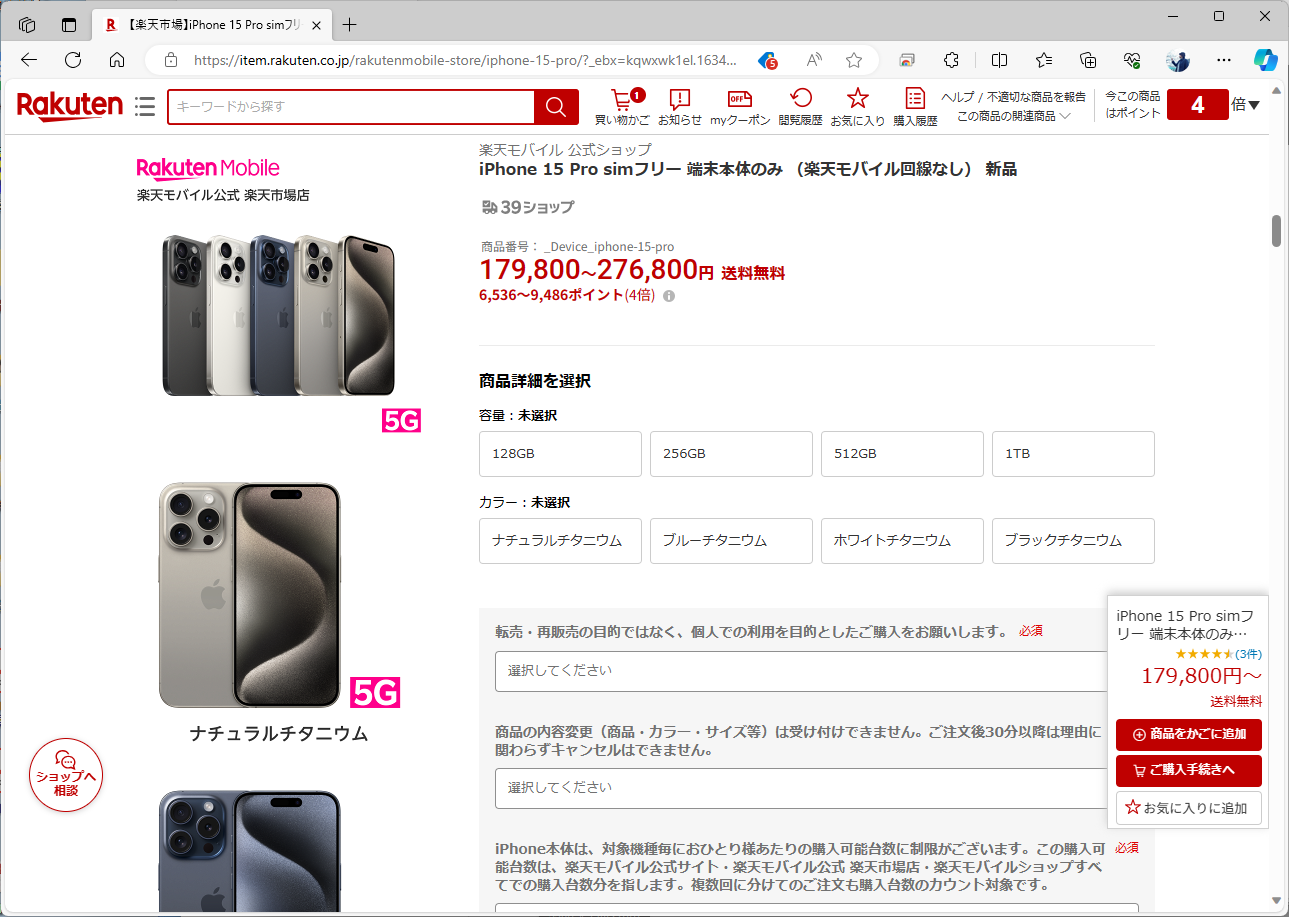Toggle split screen icon in toolbar
The width and height of the screenshot is (1289, 917).
point(999,60)
